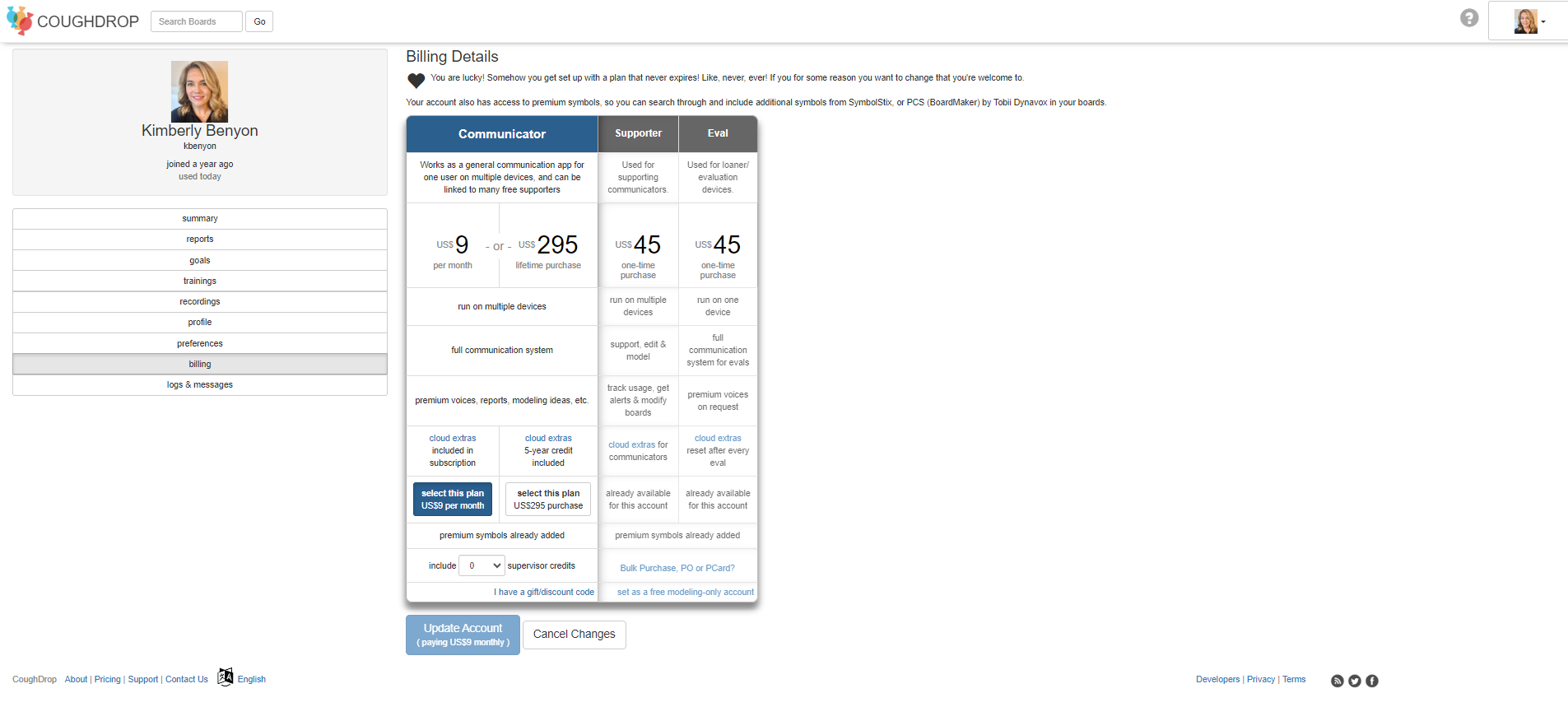Click the Support footer link

coord(143,680)
